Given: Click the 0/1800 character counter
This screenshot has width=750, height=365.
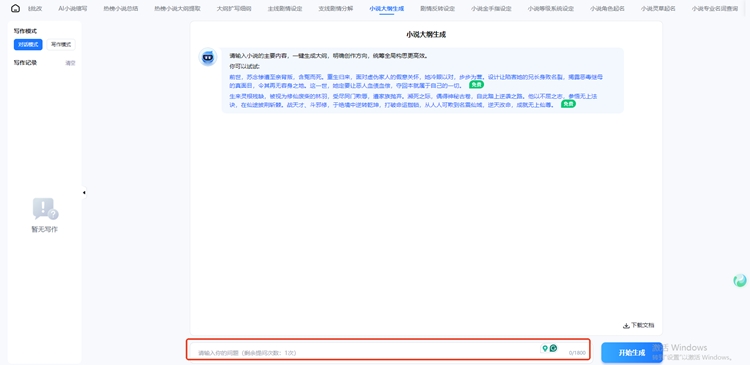Looking at the screenshot, I should click(577, 353).
